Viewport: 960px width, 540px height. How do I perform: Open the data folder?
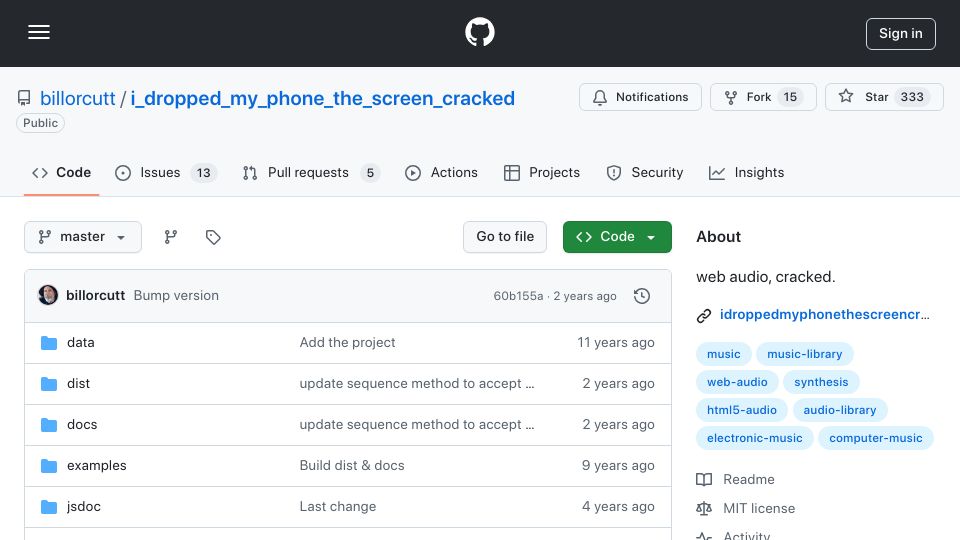pos(81,343)
